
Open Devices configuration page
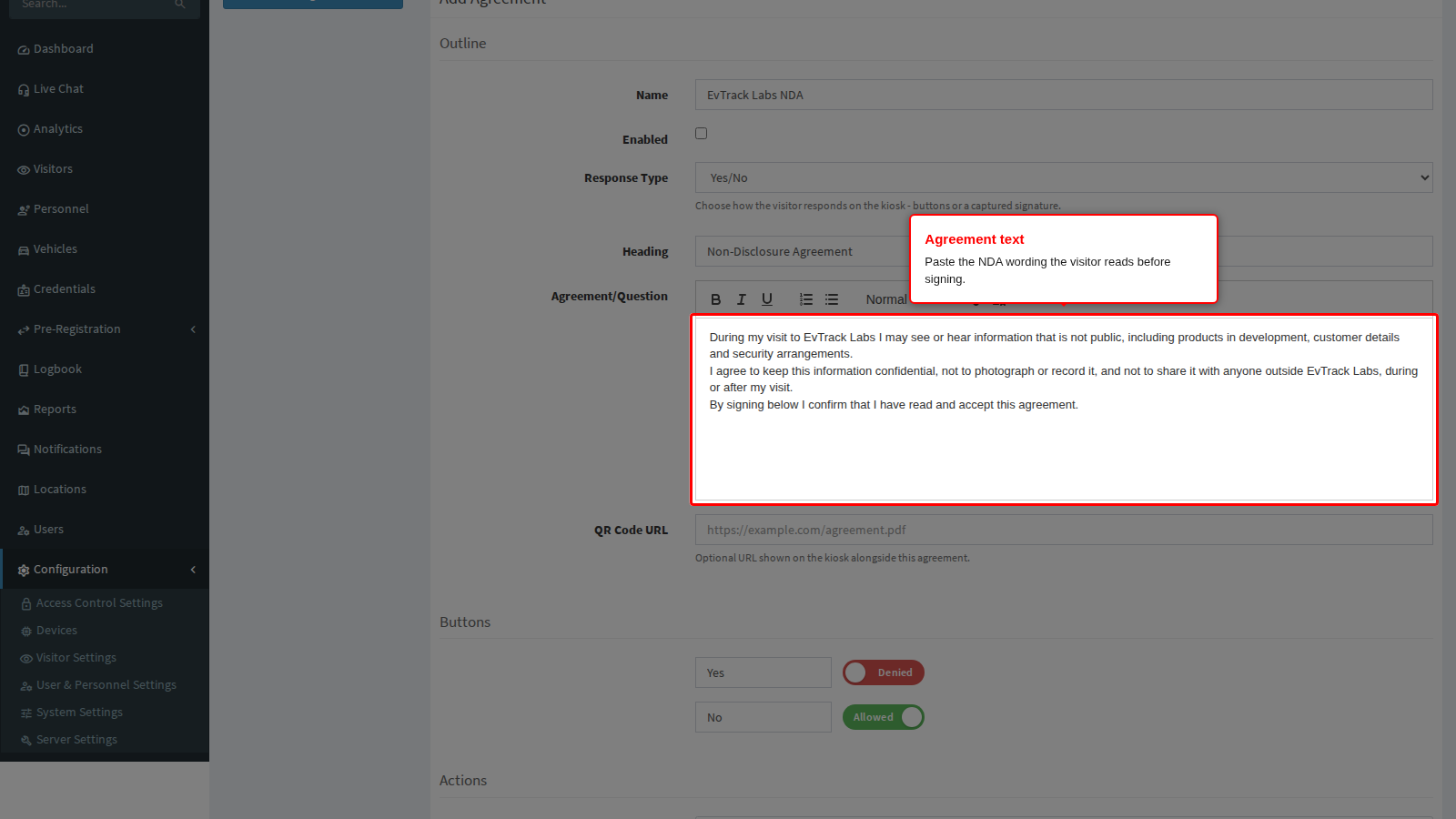(56, 631)
